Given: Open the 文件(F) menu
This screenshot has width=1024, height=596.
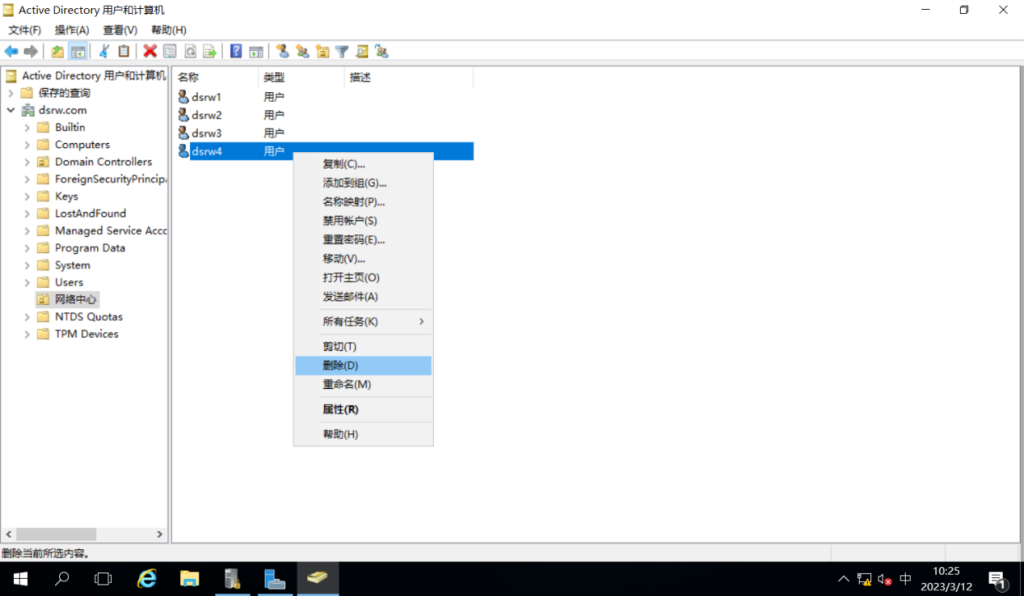Looking at the screenshot, I should pos(24,30).
